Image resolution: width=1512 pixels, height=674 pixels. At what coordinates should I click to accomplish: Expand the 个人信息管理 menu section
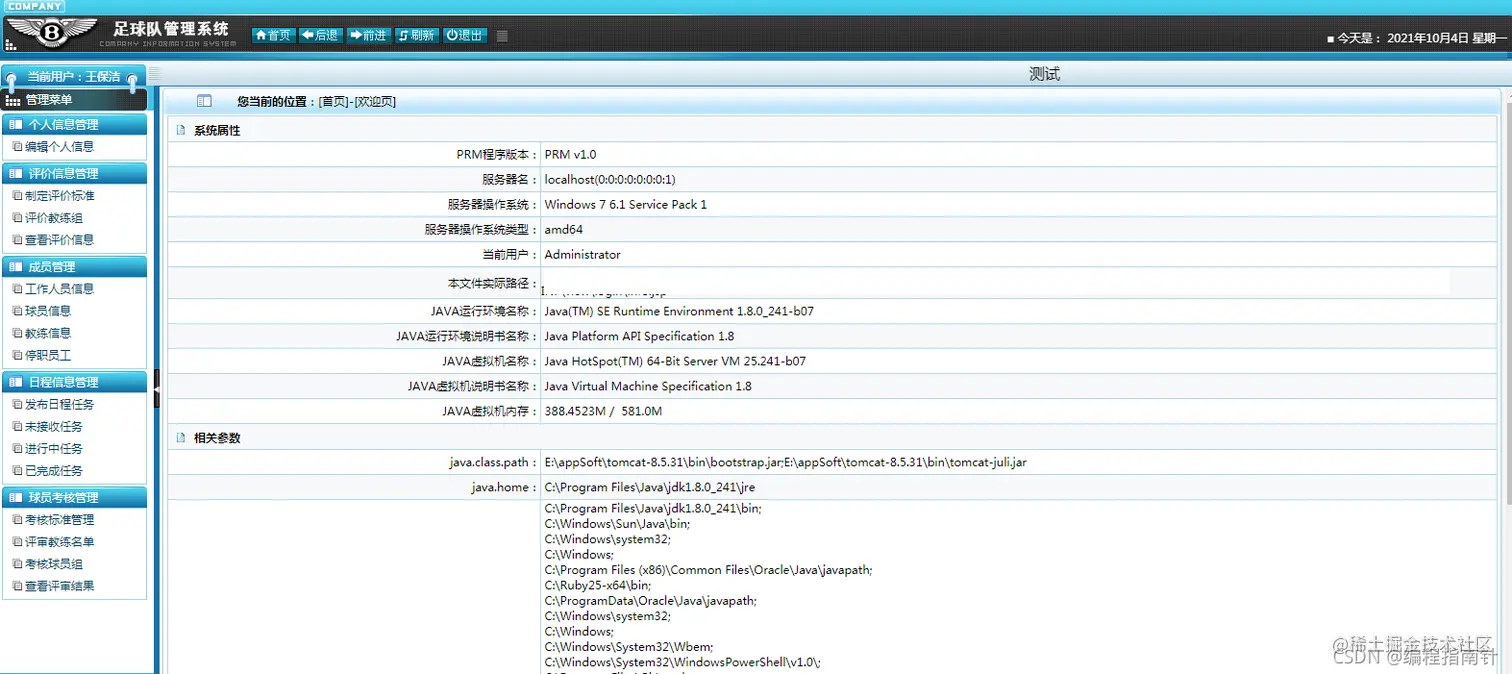pyautogui.click(x=75, y=124)
